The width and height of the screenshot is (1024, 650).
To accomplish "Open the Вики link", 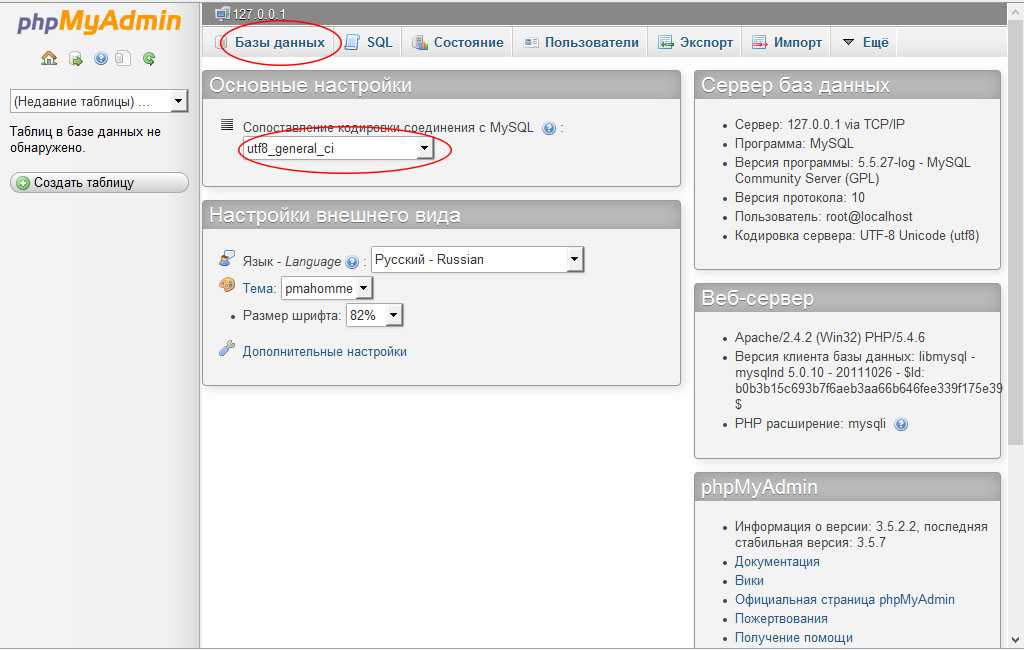I will click(749, 581).
